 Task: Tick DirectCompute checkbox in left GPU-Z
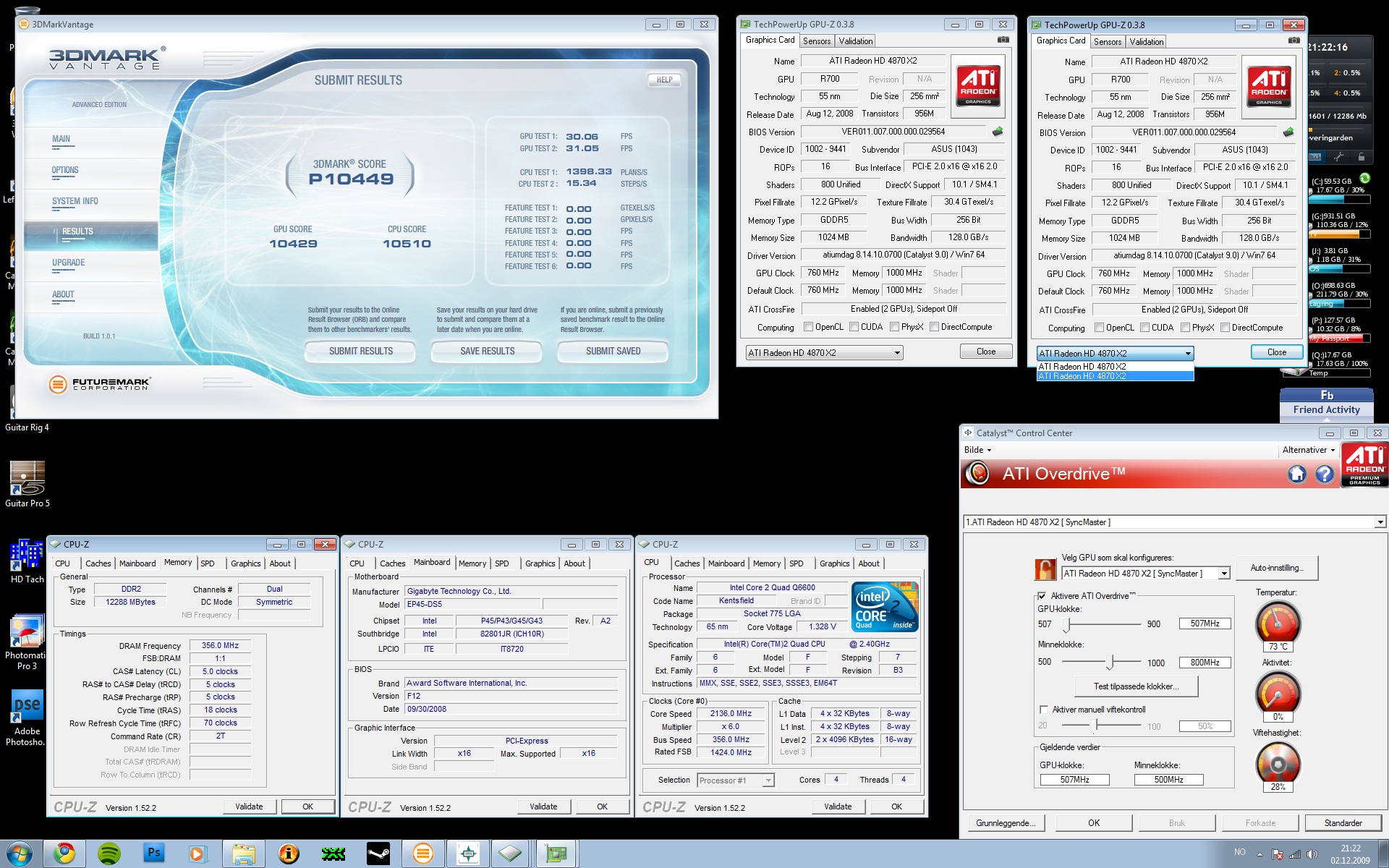(x=935, y=327)
